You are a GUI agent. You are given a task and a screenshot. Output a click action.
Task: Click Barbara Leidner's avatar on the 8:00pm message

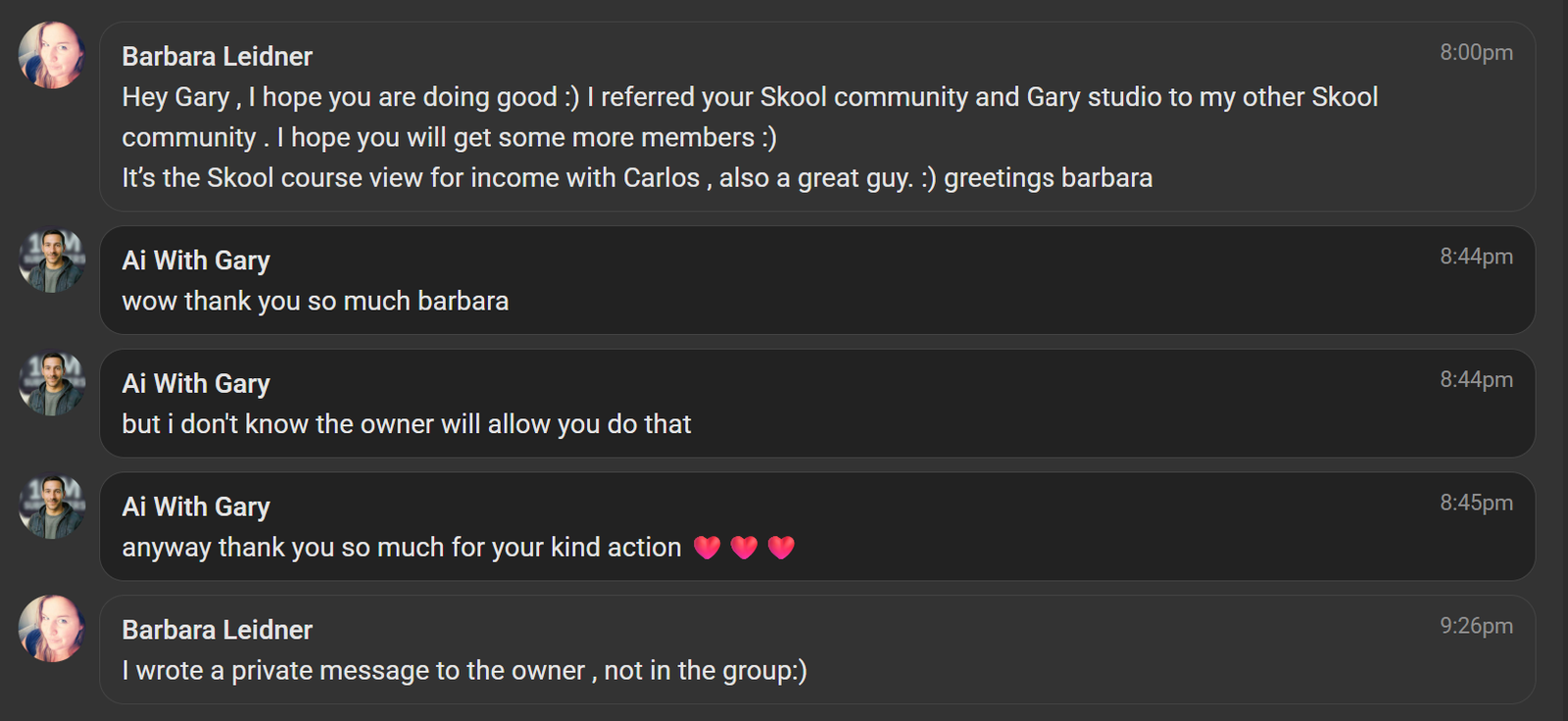click(x=51, y=56)
